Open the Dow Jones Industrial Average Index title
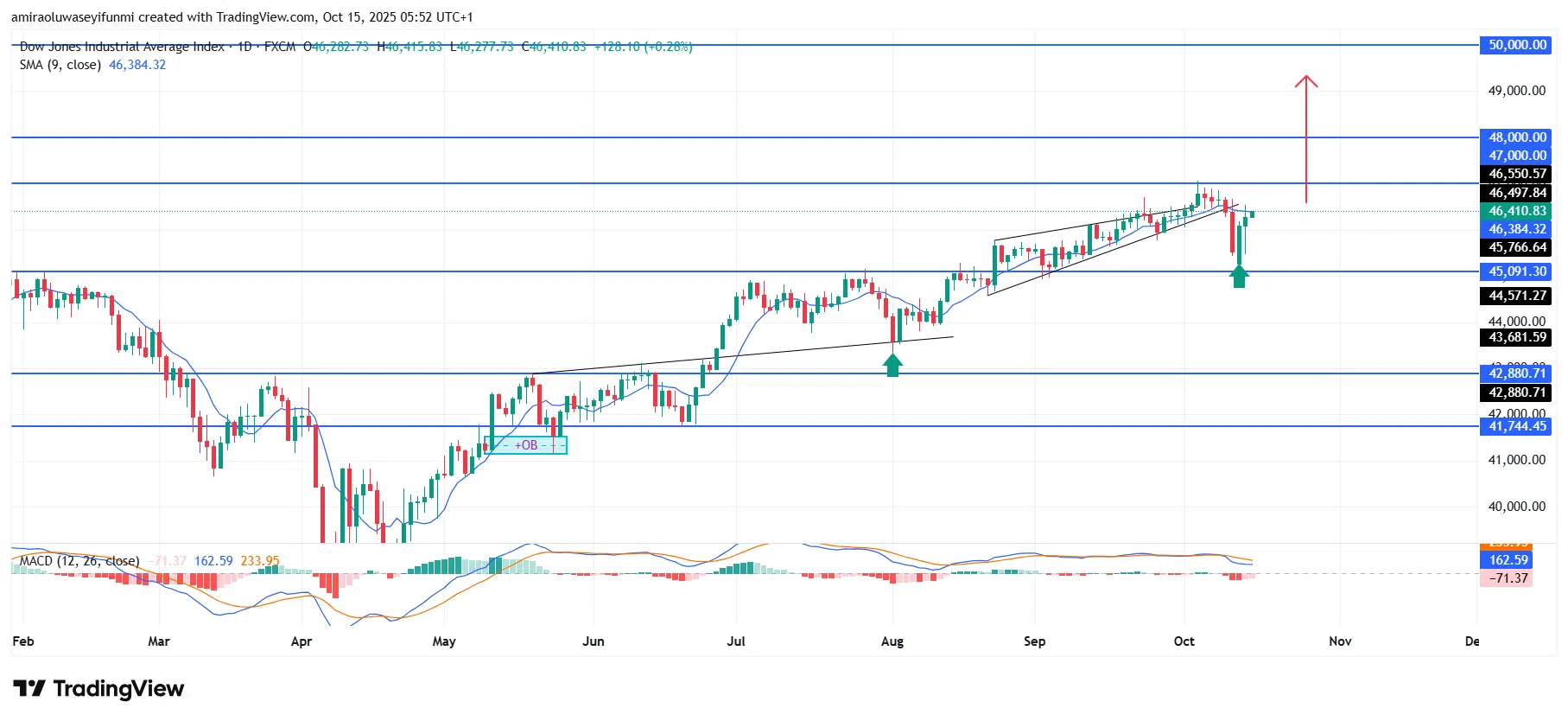 coord(122,47)
